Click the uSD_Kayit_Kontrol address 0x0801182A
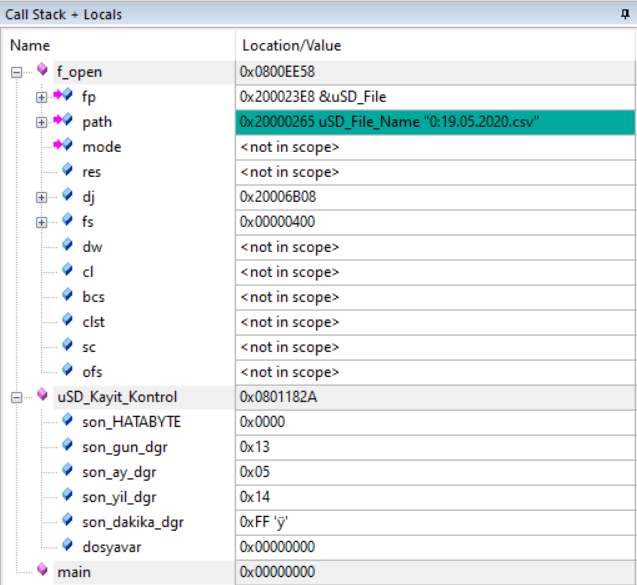This screenshot has height=585, width=637. pos(278,397)
